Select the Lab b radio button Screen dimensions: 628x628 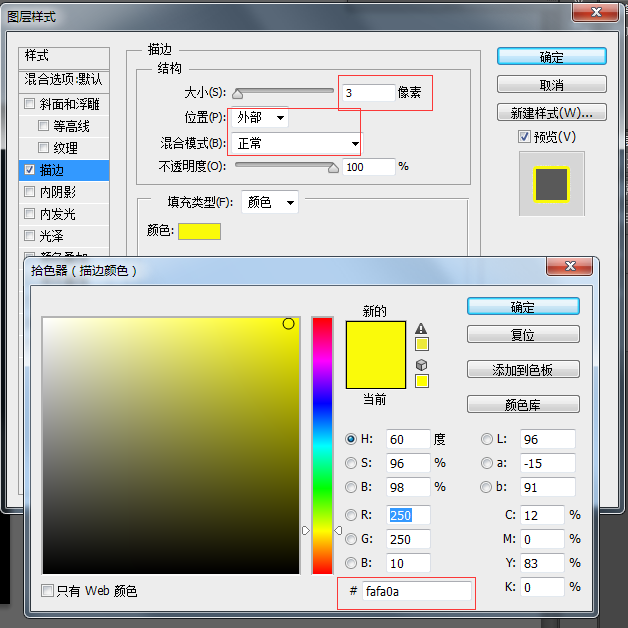(486, 487)
